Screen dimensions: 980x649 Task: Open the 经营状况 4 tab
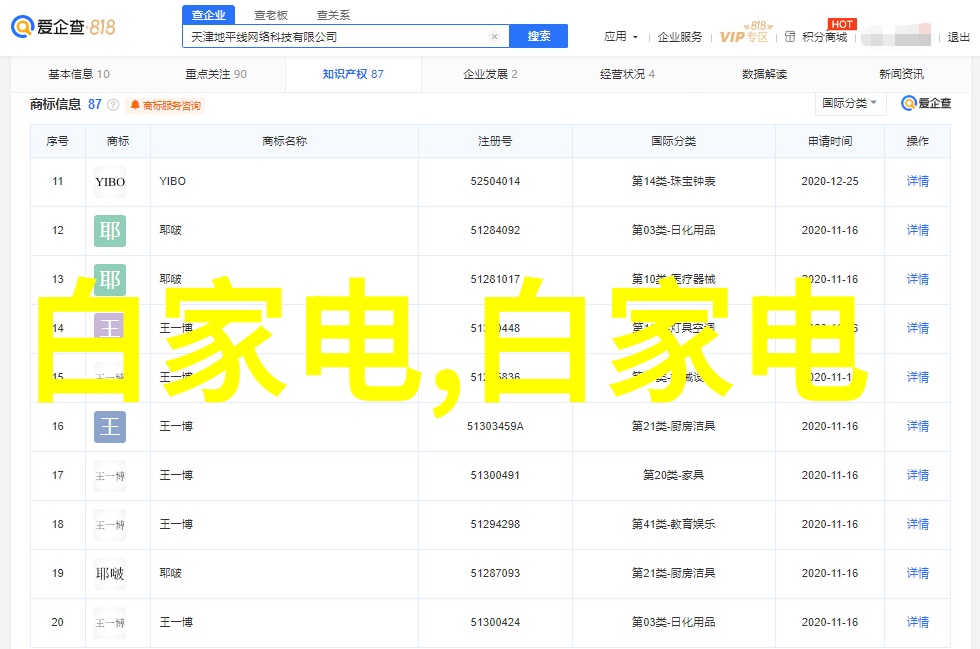(x=627, y=74)
